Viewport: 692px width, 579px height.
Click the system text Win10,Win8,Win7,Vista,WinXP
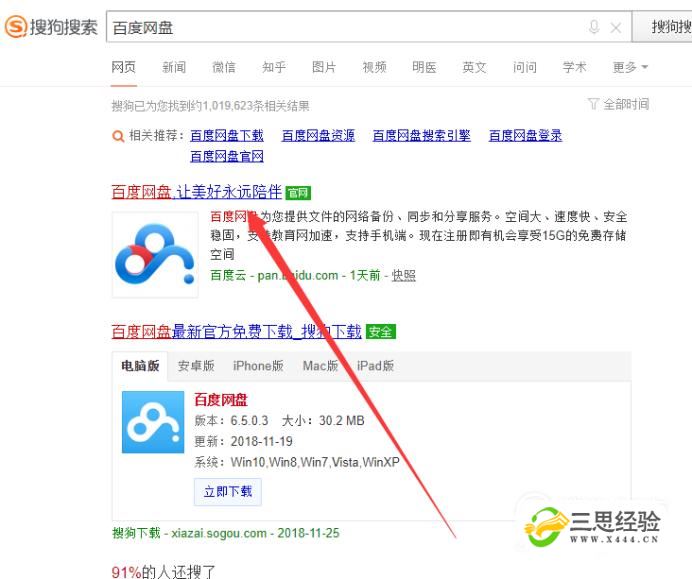click(315, 462)
